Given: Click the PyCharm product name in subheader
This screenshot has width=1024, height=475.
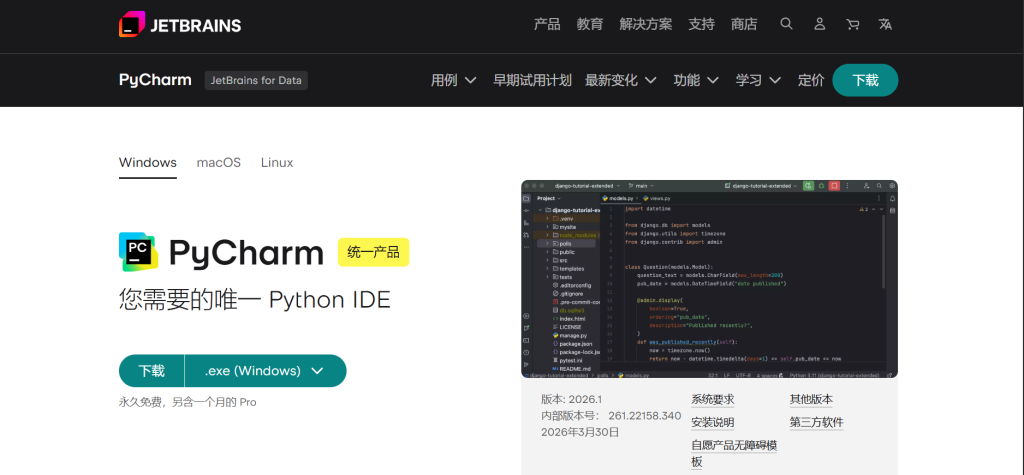Looking at the screenshot, I should (x=155, y=80).
